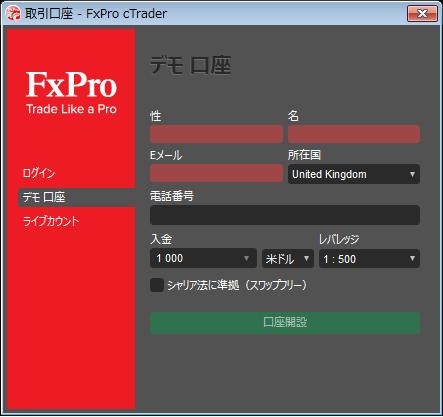
Task: Close the FxPro cTrader window
Action: (422, 13)
